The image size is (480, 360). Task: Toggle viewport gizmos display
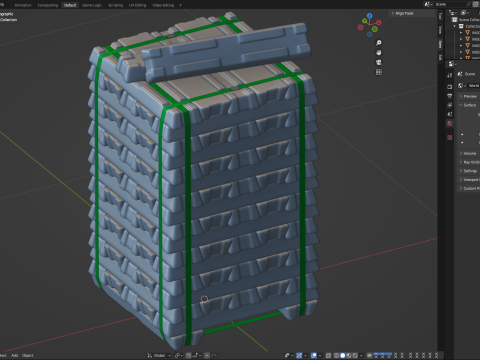(x=299, y=355)
